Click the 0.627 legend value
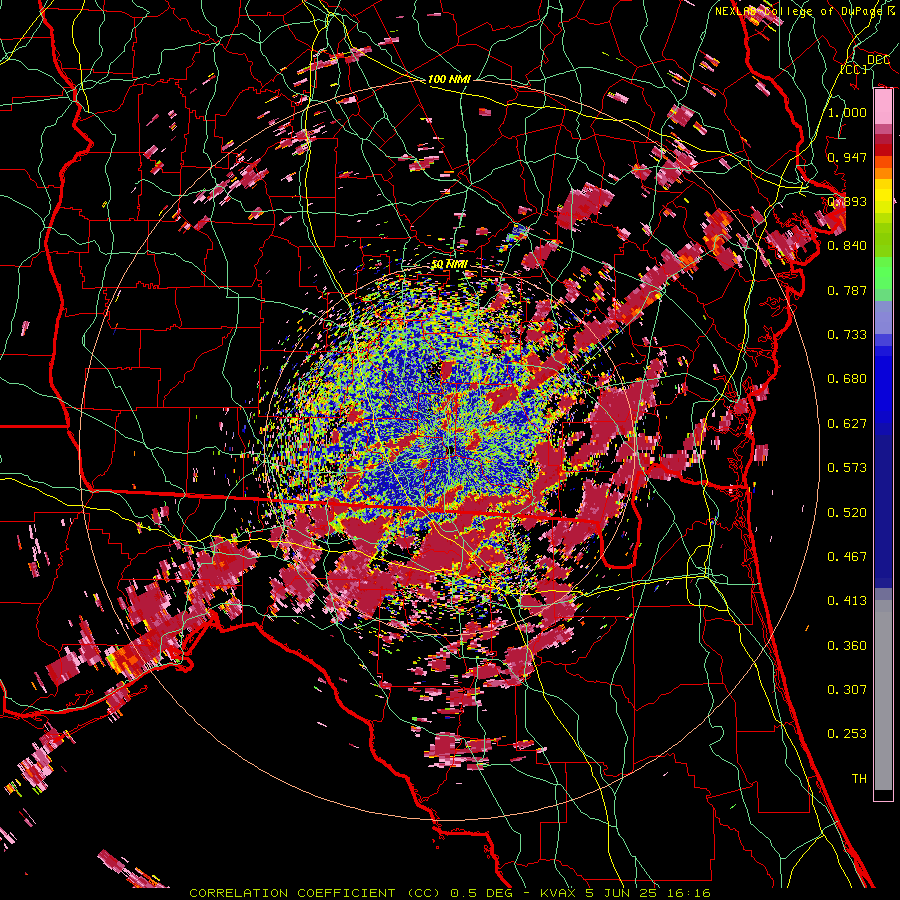Image resolution: width=900 pixels, height=900 pixels. pos(847,424)
